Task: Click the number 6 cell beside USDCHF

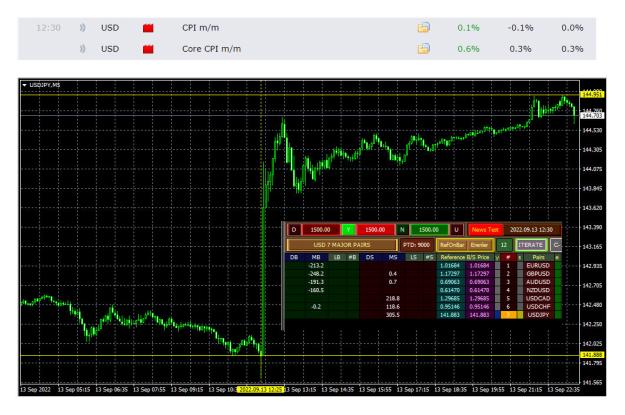Action: [508, 307]
